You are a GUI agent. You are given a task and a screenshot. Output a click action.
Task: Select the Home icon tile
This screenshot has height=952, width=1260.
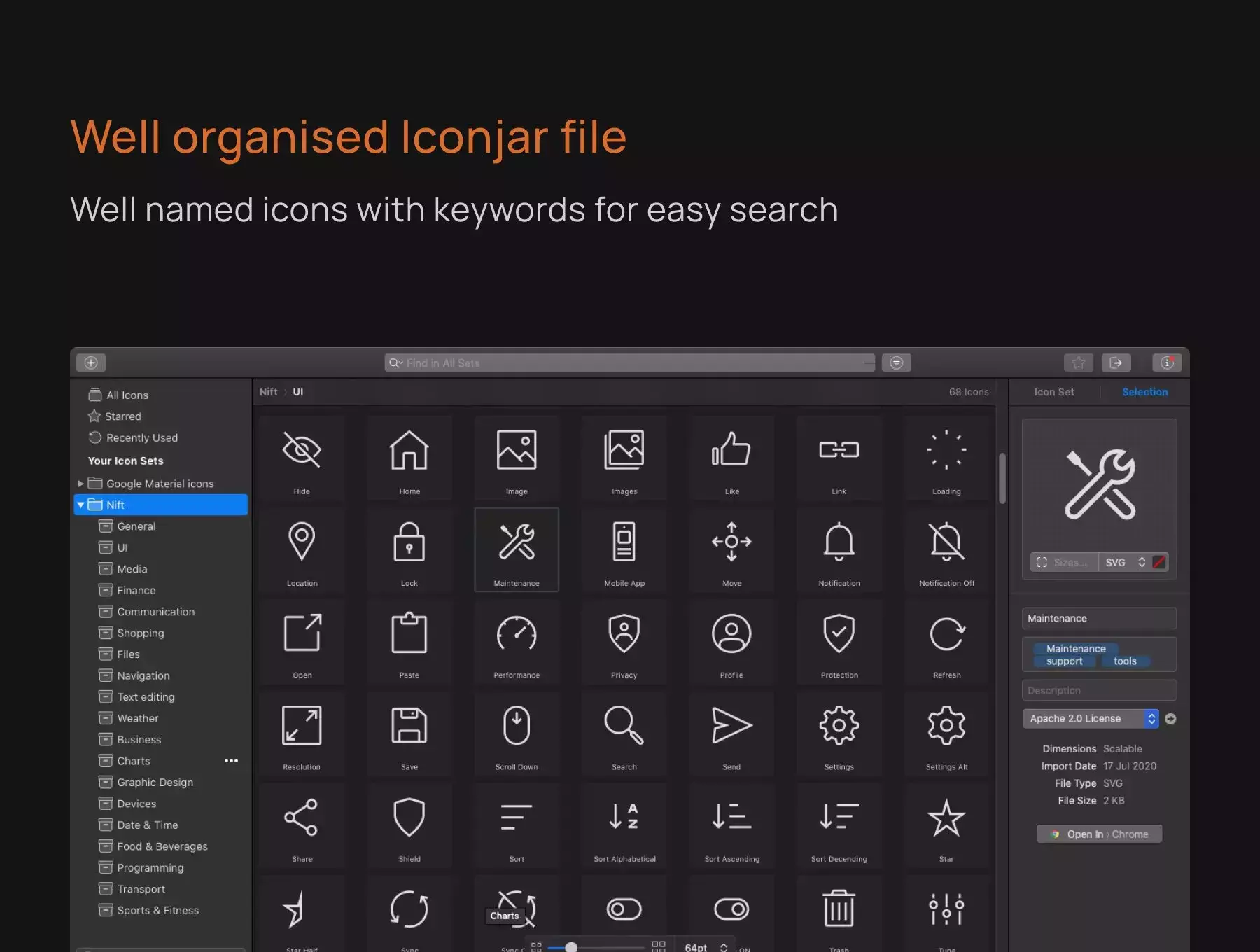(x=409, y=458)
